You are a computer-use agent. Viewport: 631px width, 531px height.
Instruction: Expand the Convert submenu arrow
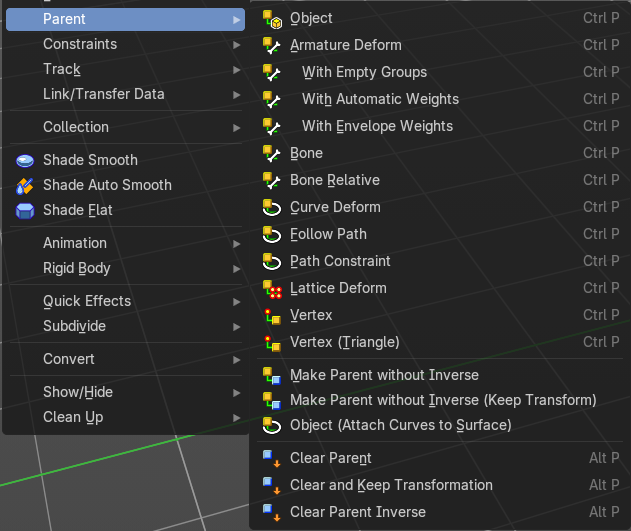[x=237, y=360]
